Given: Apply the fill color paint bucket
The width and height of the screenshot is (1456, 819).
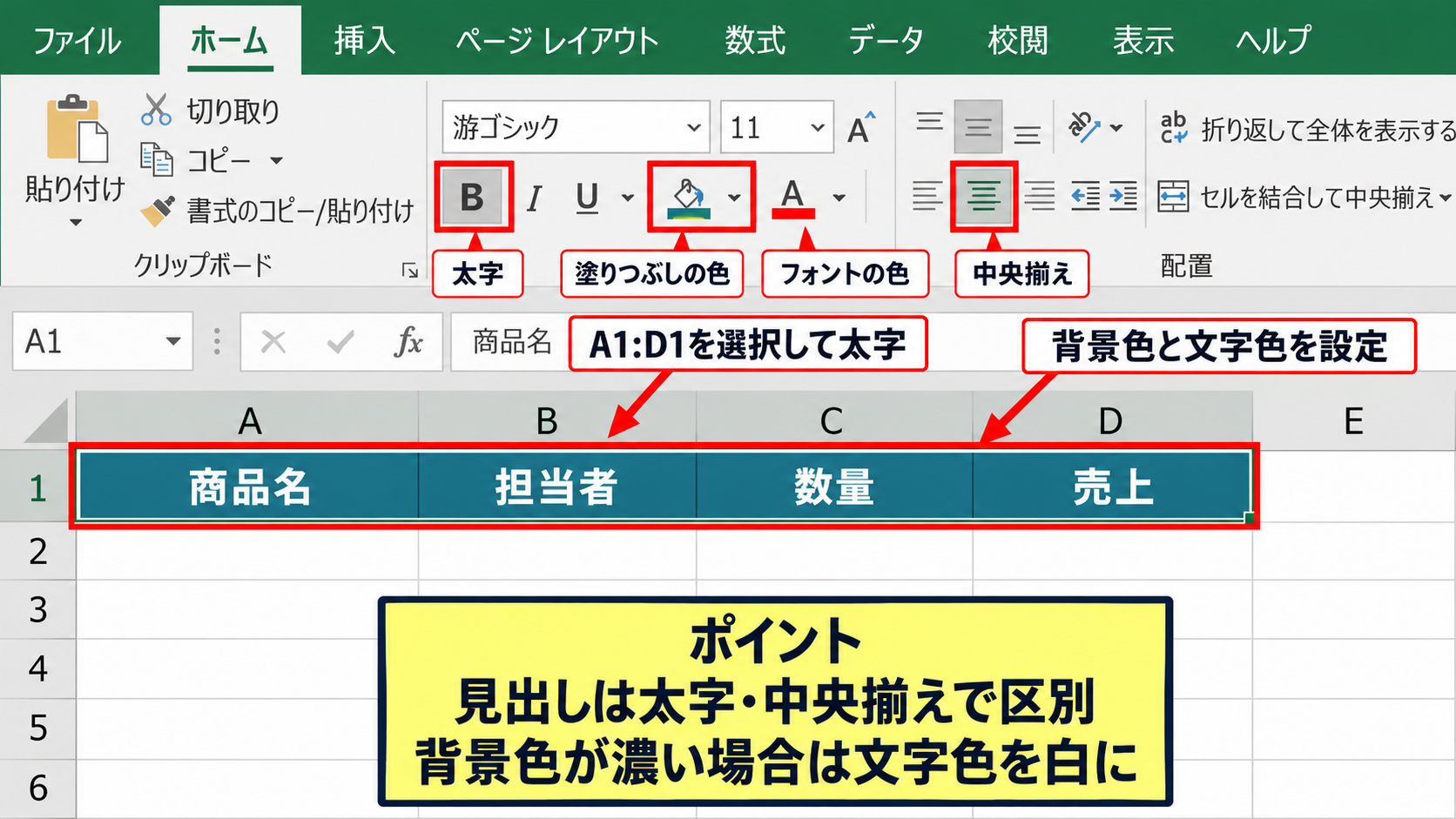Looking at the screenshot, I should (x=688, y=198).
